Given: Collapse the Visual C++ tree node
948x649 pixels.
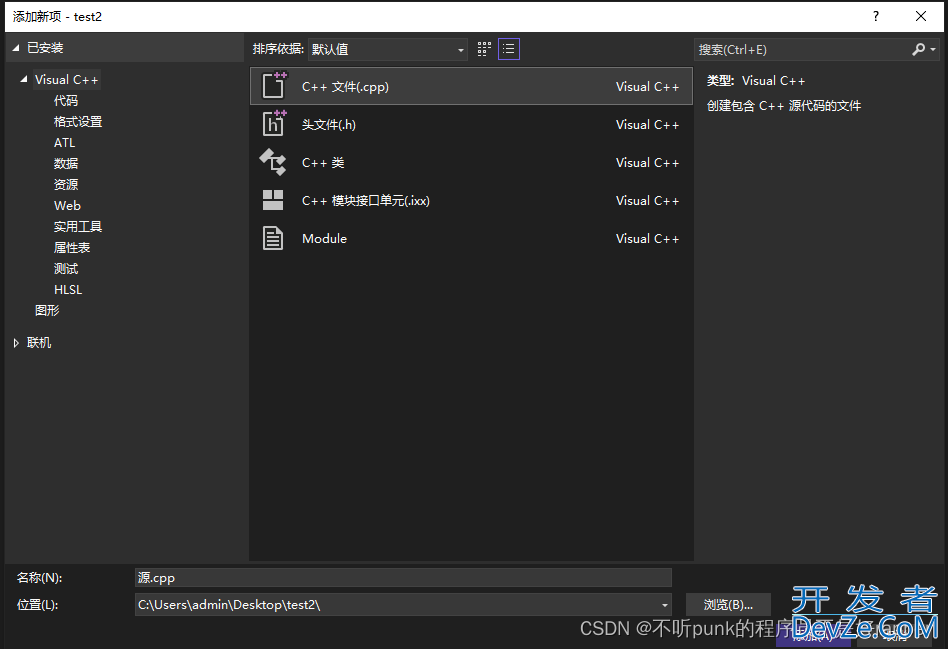Looking at the screenshot, I should 24,79.
